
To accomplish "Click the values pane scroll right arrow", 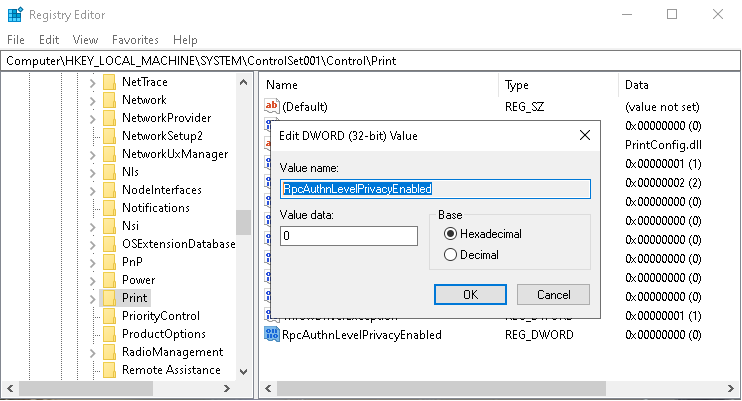I will pos(731,389).
